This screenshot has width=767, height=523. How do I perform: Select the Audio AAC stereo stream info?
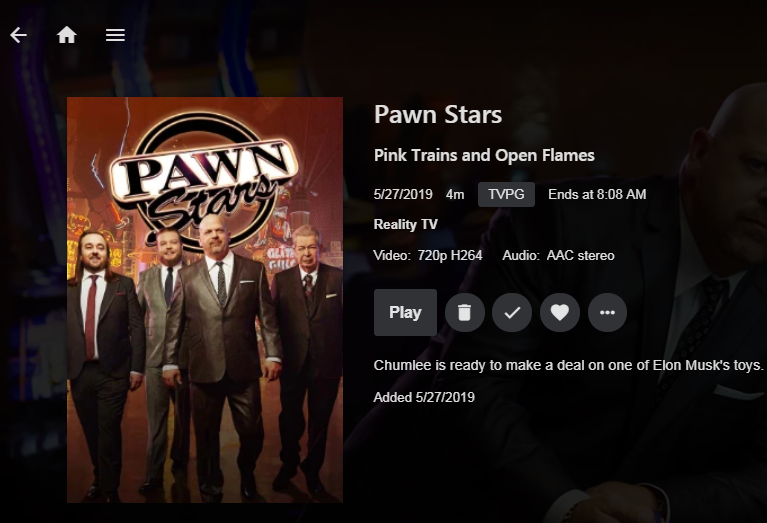pyautogui.click(x=558, y=255)
